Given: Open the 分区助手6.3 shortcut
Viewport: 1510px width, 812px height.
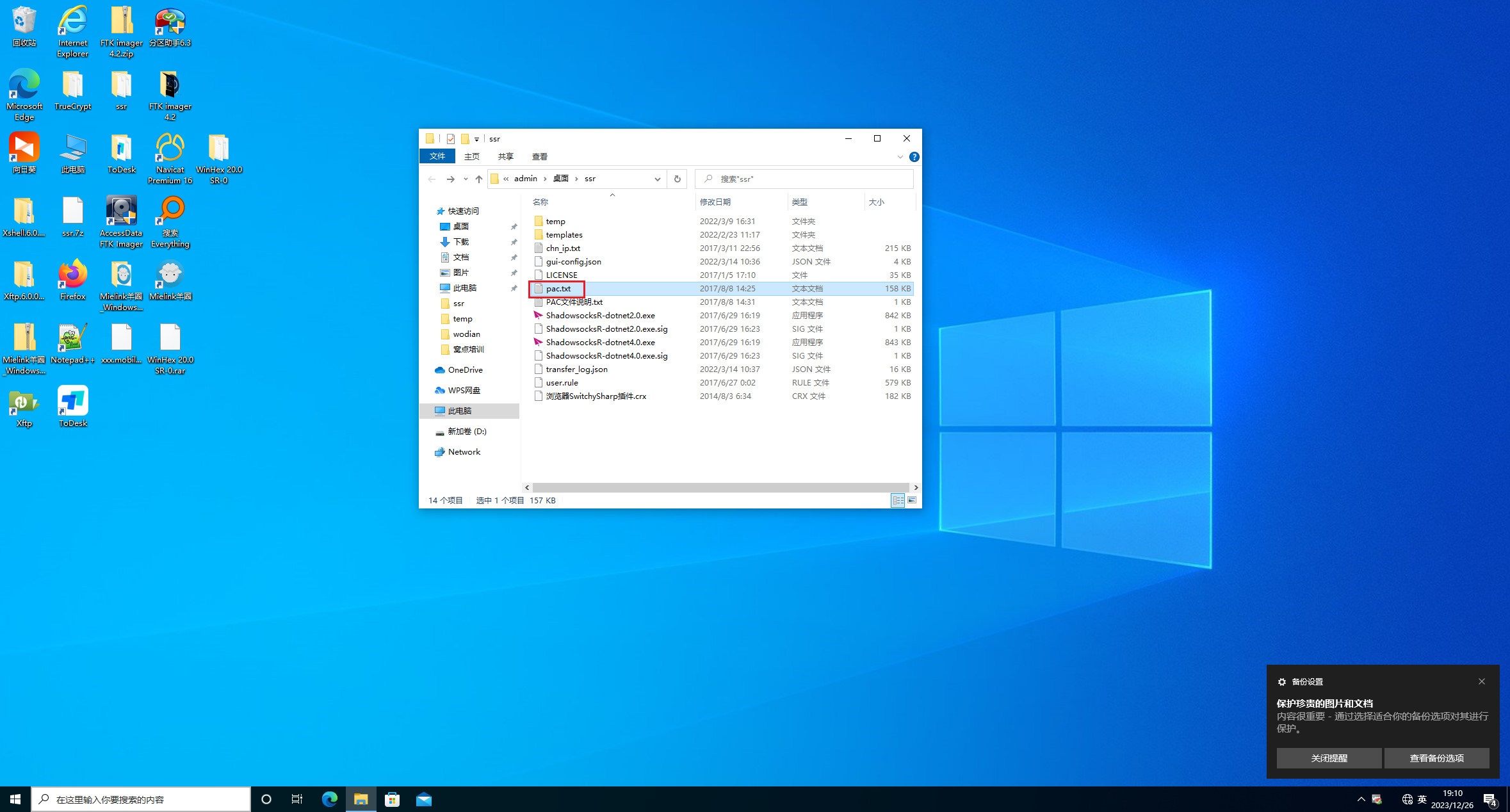Looking at the screenshot, I should pyautogui.click(x=170, y=26).
